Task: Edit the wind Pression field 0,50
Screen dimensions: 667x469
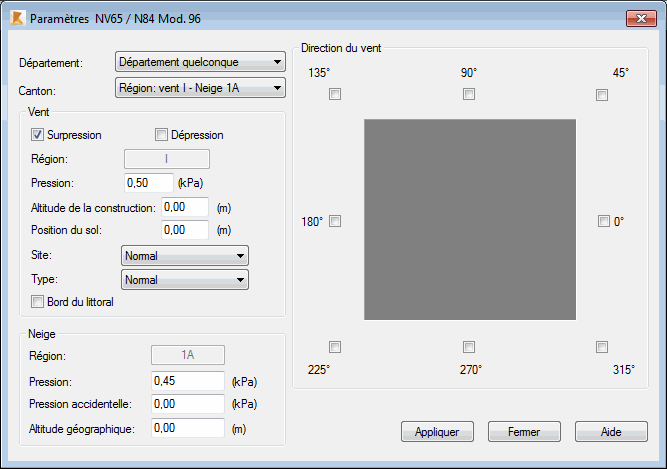Action: click(149, 183)
